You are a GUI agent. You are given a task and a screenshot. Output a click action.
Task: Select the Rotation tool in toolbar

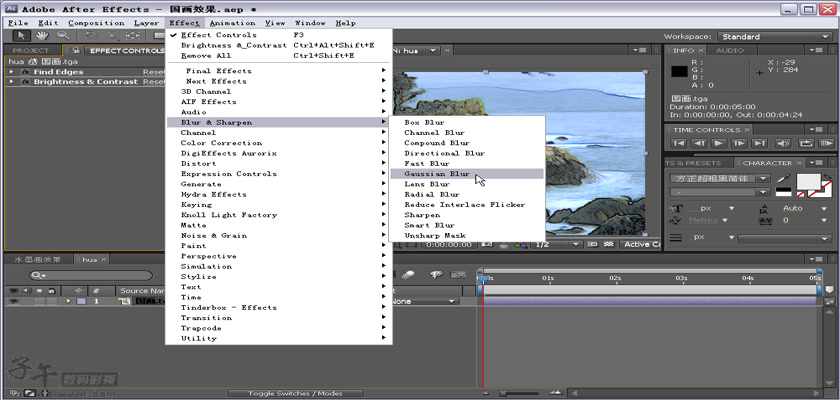[92, 36]
